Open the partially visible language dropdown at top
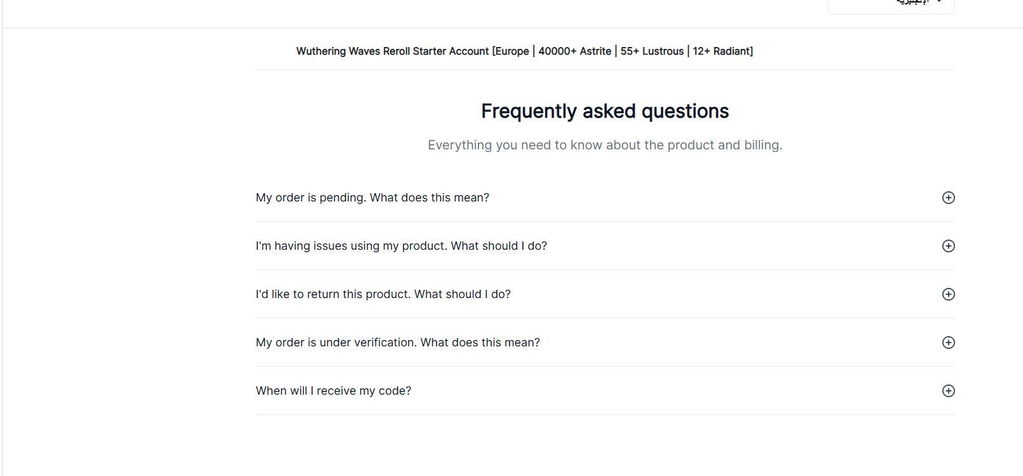This screenshot has width=1023, height=476. 891,5
